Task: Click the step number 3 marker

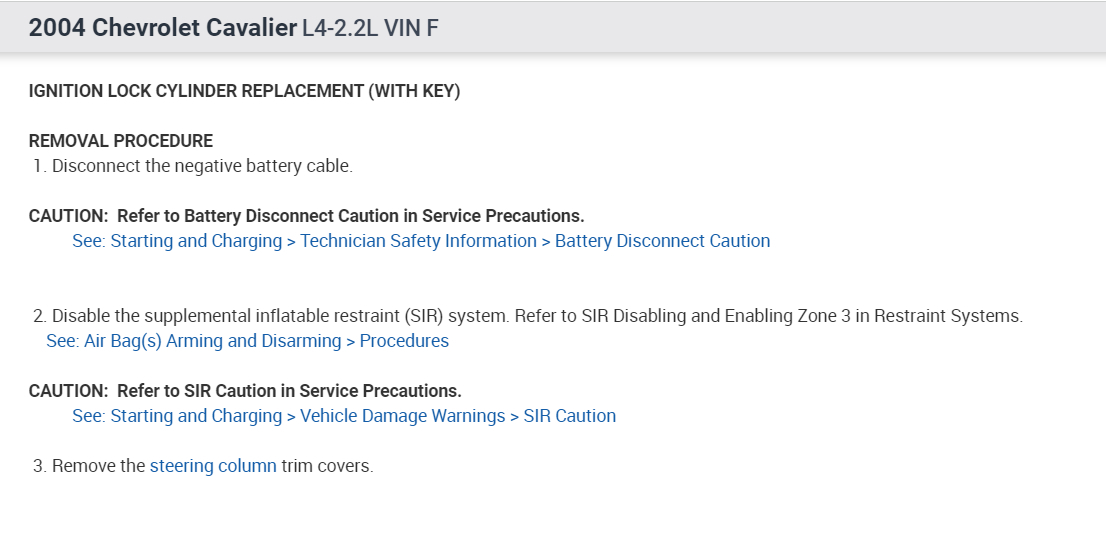Action: coord(39,466)
